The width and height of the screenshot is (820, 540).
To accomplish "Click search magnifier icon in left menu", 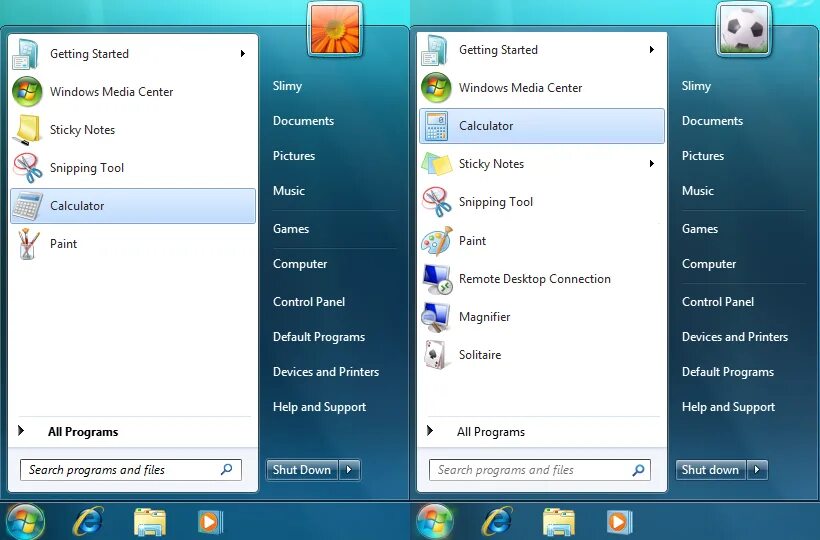I will (x=226, y=469).
